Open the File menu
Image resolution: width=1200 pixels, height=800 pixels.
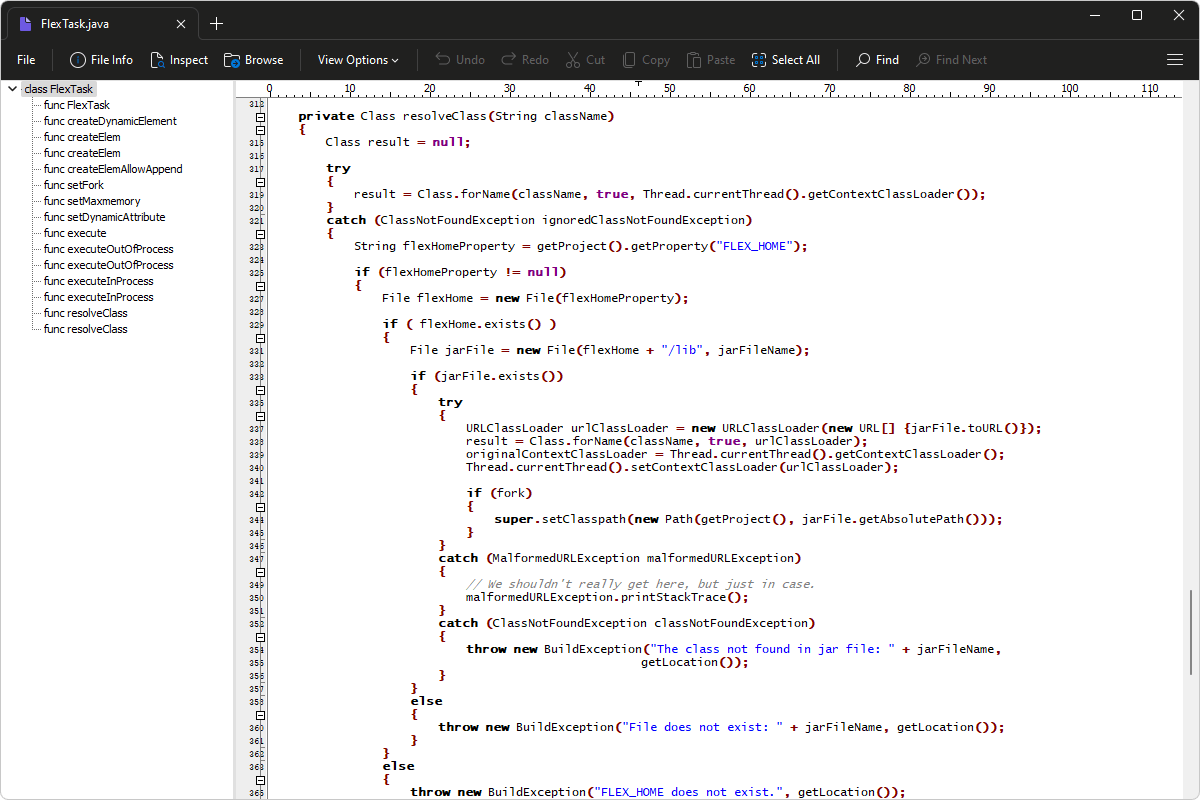[x=25, y=59]
